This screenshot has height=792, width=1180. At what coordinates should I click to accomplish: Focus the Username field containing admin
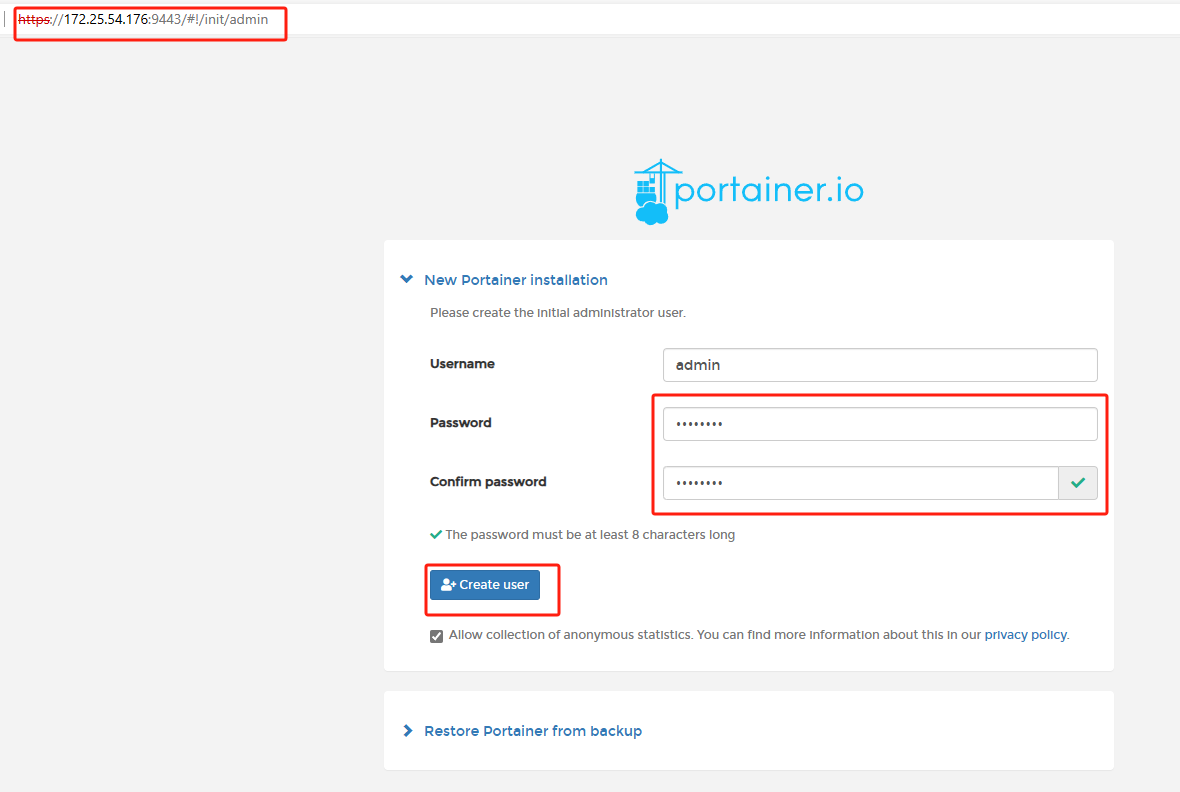coord(879,365)
